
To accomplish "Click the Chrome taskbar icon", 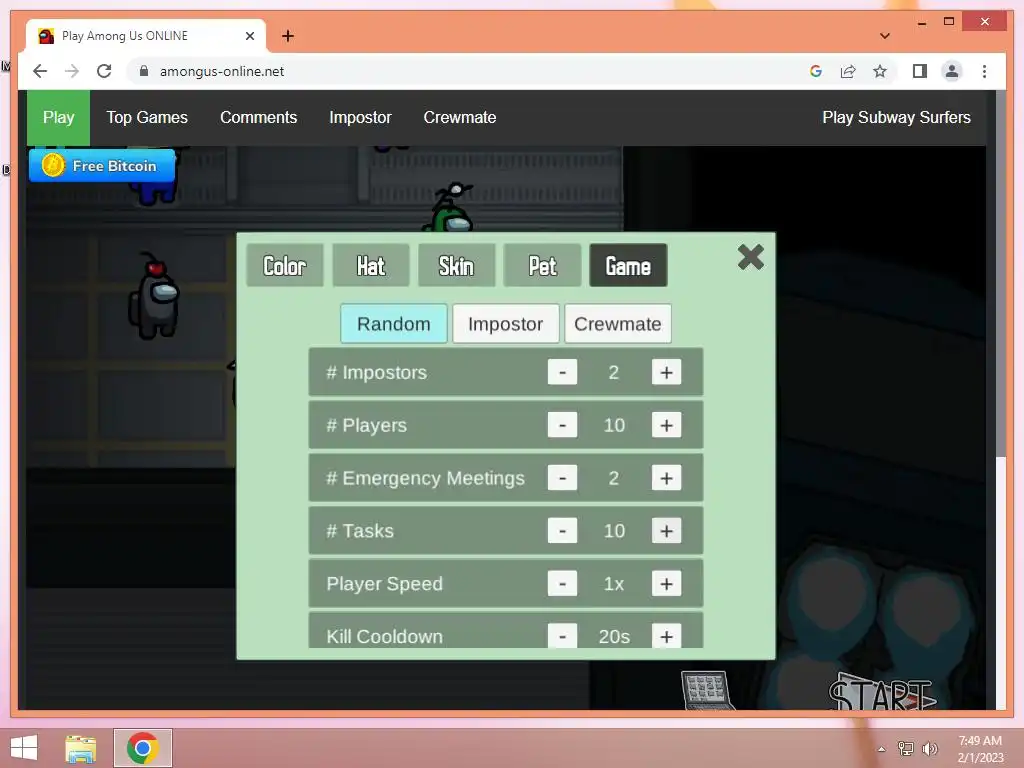I will point(143,748).
